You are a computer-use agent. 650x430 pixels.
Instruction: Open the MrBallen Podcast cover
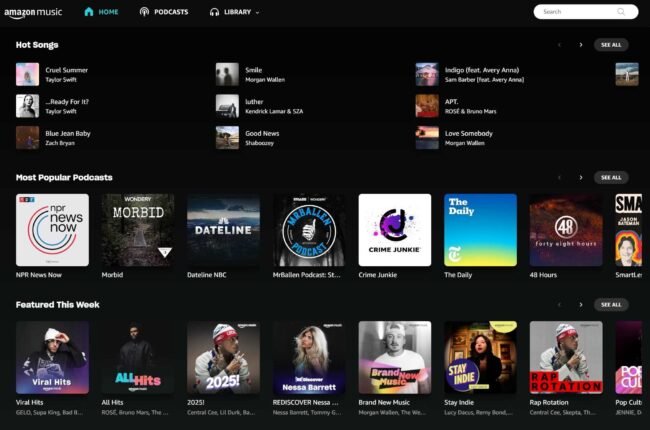[x=309, y=230]
